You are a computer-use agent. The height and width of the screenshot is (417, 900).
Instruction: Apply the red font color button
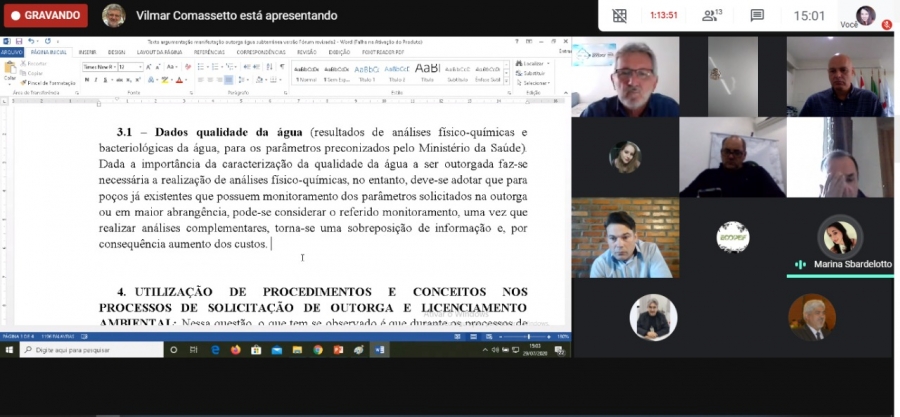coord(180,80)
